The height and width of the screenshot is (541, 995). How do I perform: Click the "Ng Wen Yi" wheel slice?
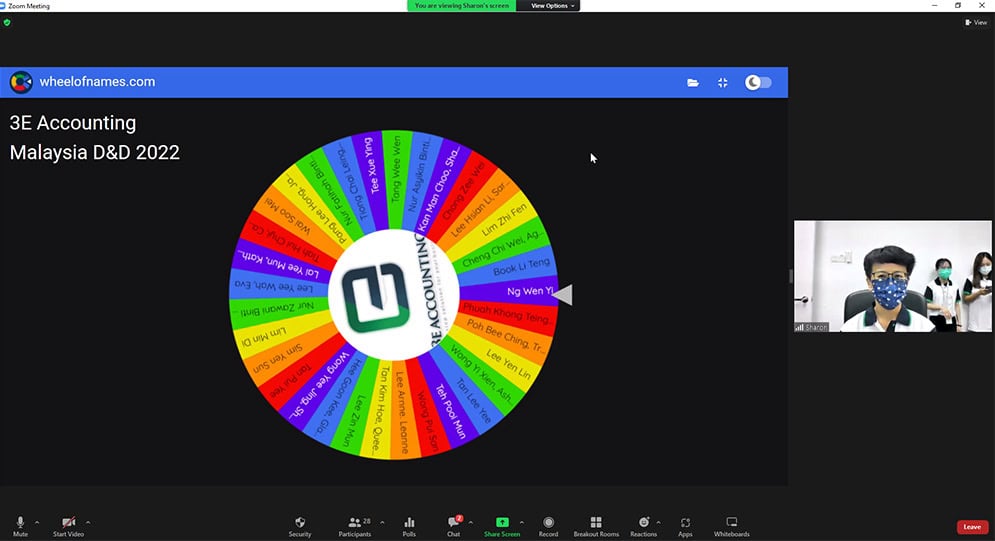coord(508,291)
